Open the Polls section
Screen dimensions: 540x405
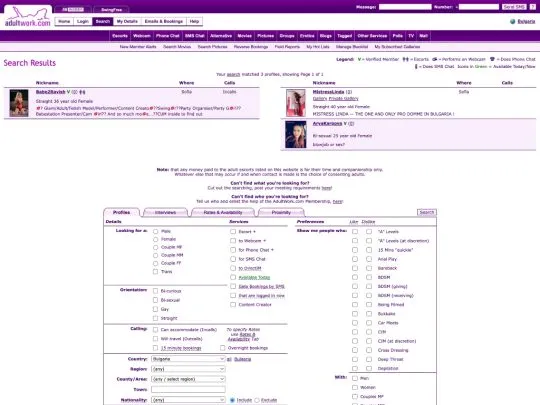(398, 36)
